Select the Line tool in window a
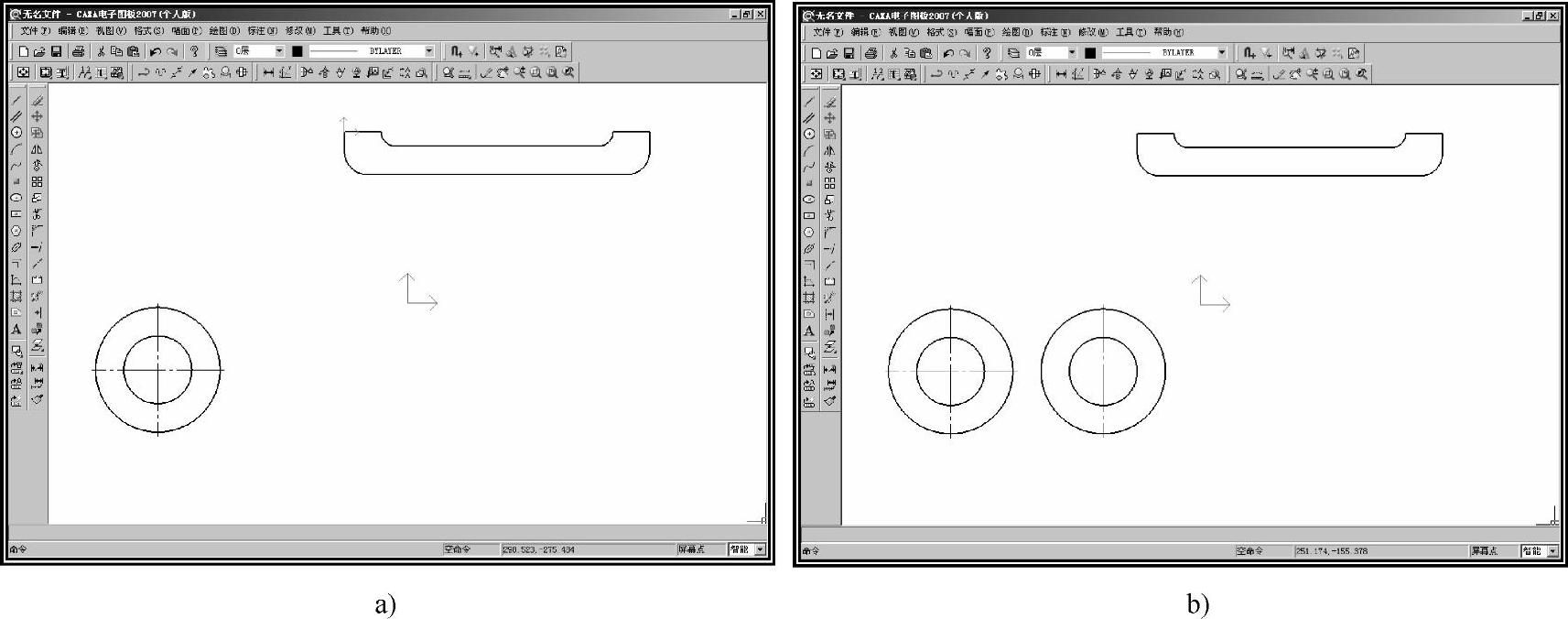Viewport: 1568px width, 619px height. pyautogui.click(x=16, y=100)
